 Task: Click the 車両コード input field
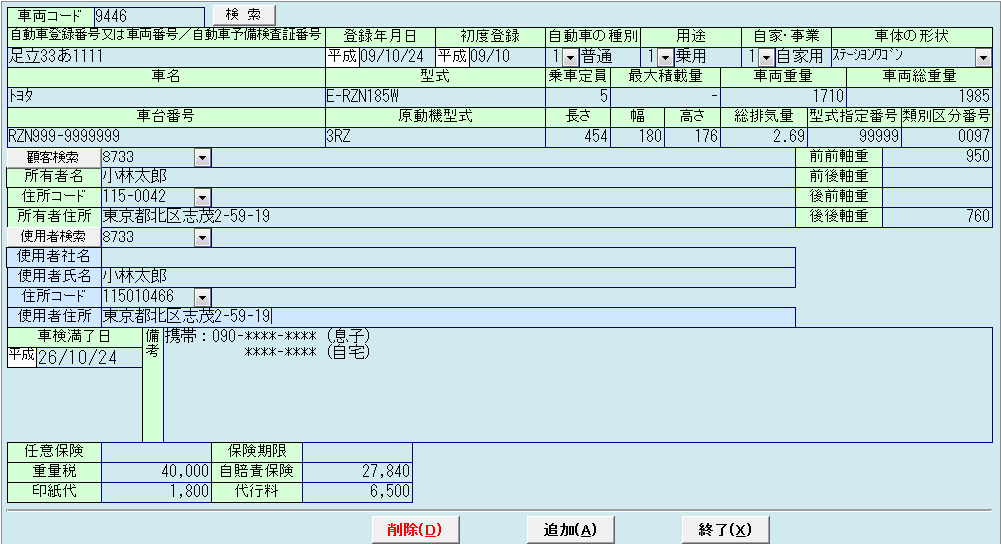click(147, 16)
